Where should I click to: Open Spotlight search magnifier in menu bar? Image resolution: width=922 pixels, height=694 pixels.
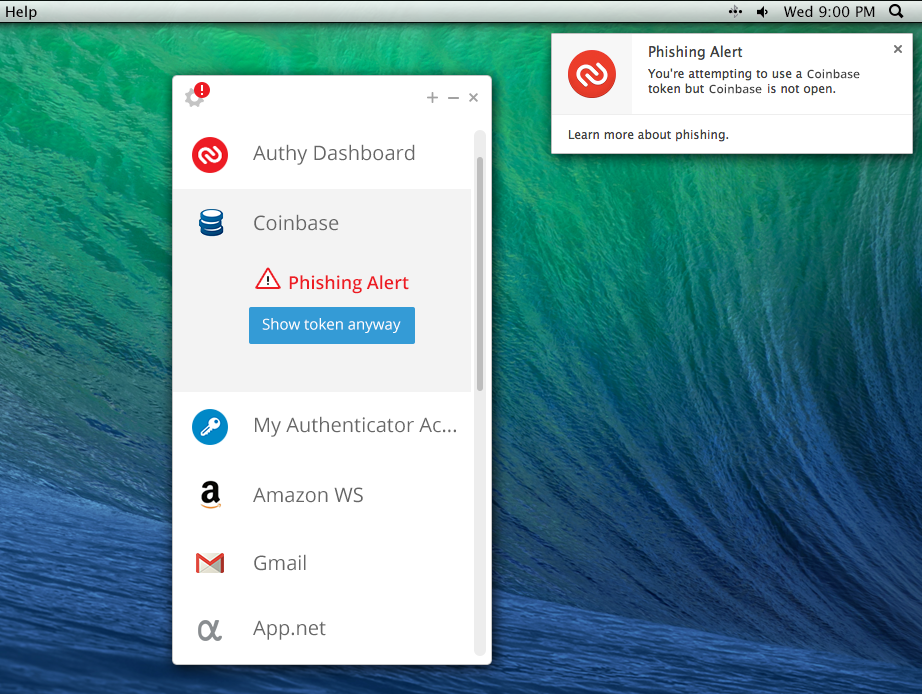pyautogui.click(x=895, y=12)
